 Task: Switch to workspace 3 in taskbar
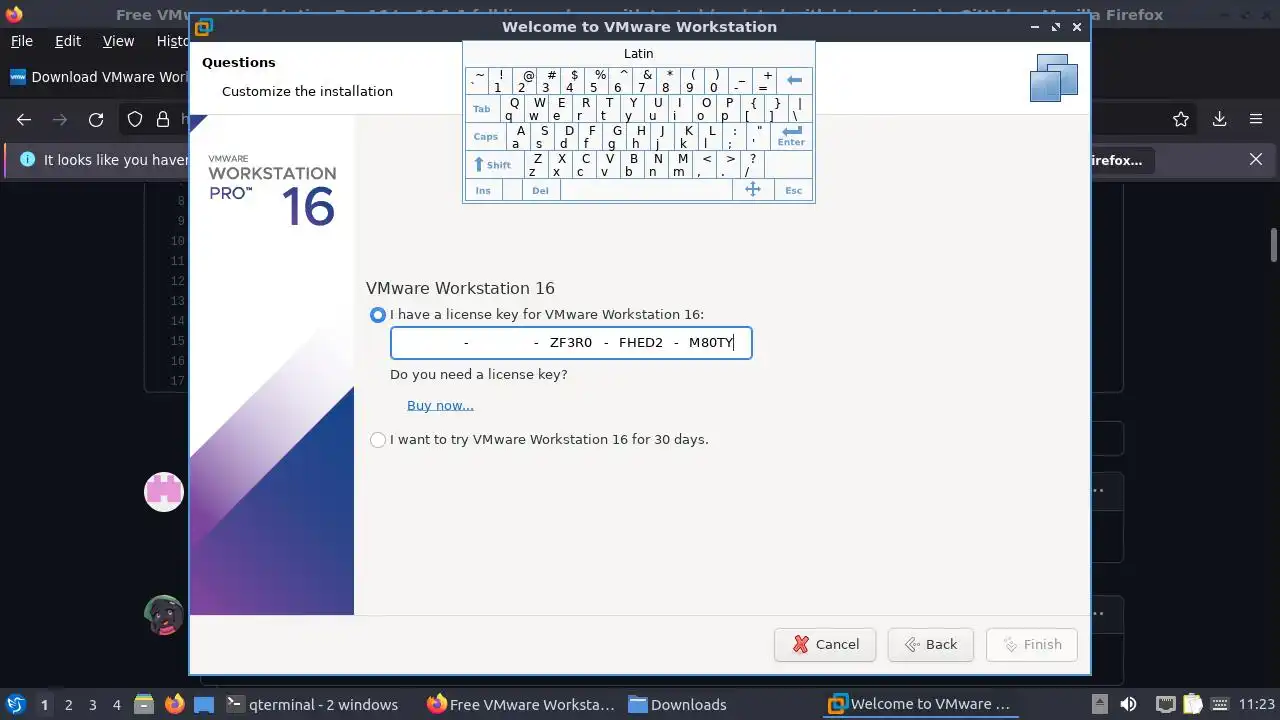[x=93, y=705]
